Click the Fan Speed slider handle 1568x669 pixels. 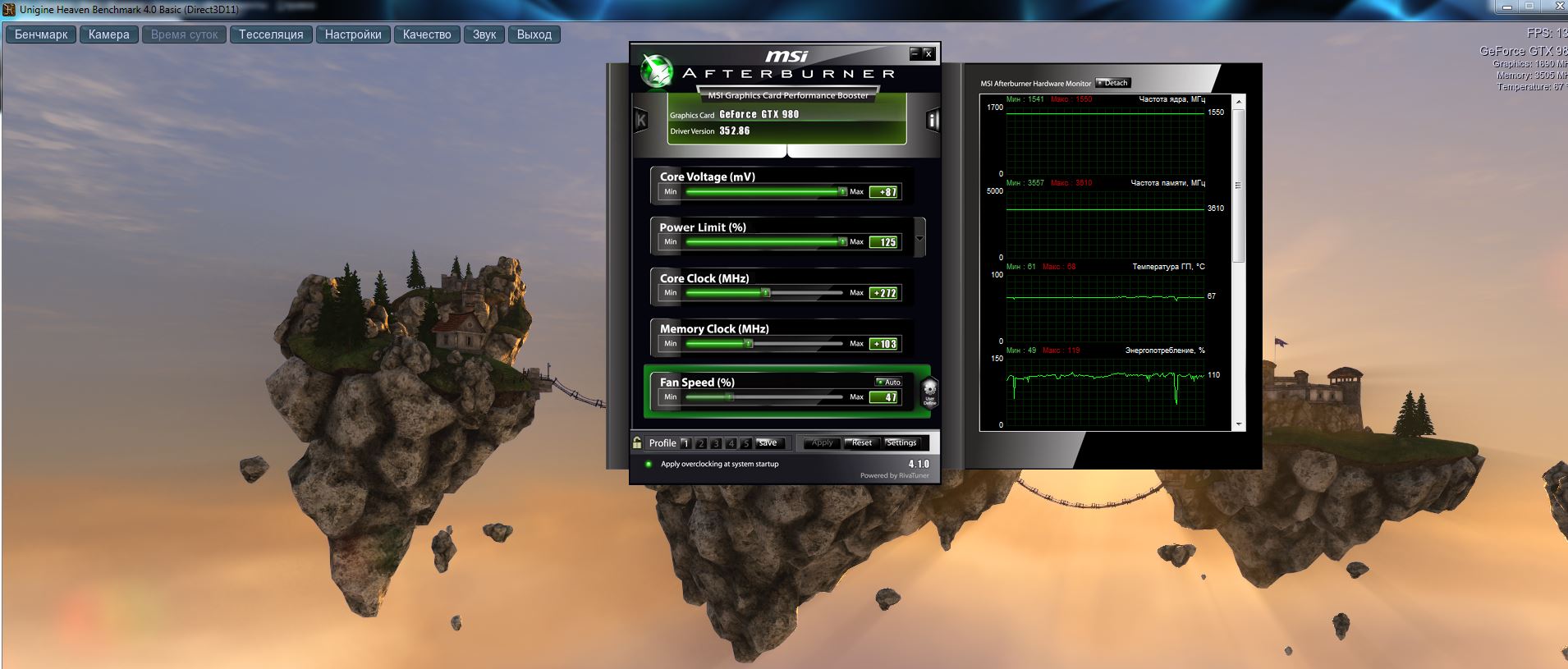(730, 397)
